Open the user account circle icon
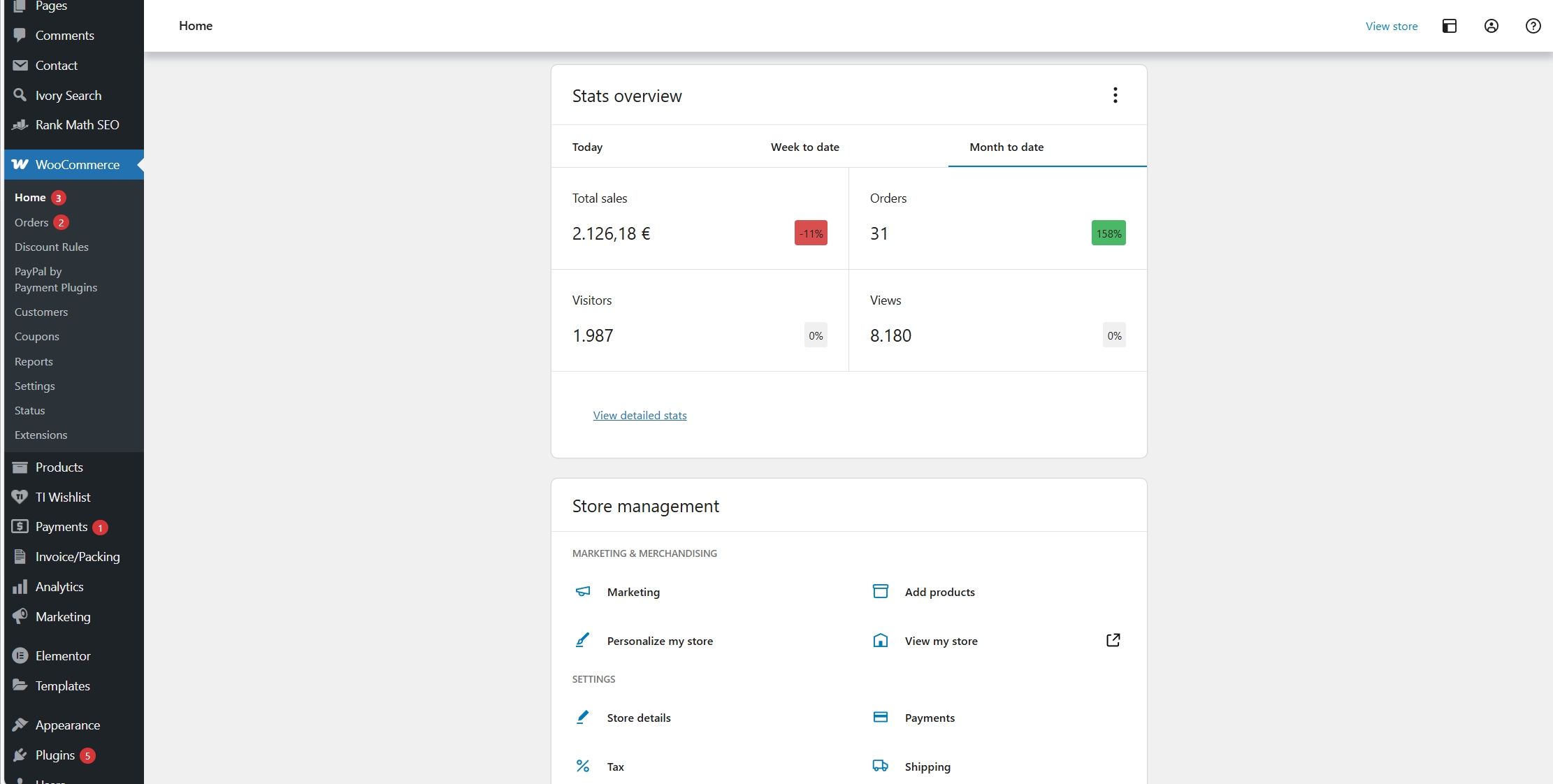Viewport: 1553px width, 784px height. pos(1491,26)
